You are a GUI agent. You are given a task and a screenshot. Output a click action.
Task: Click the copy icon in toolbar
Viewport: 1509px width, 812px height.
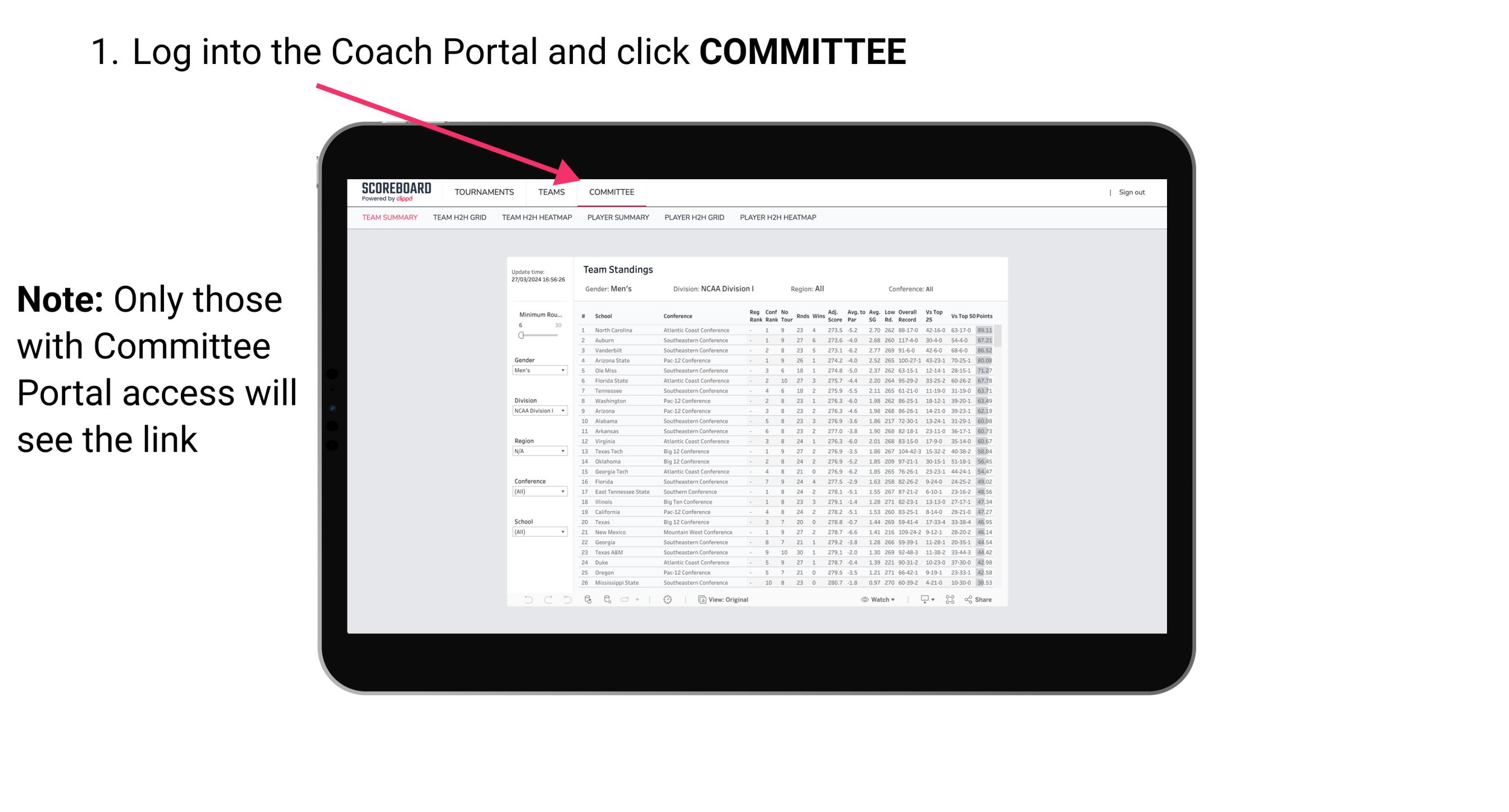[700, 600]
